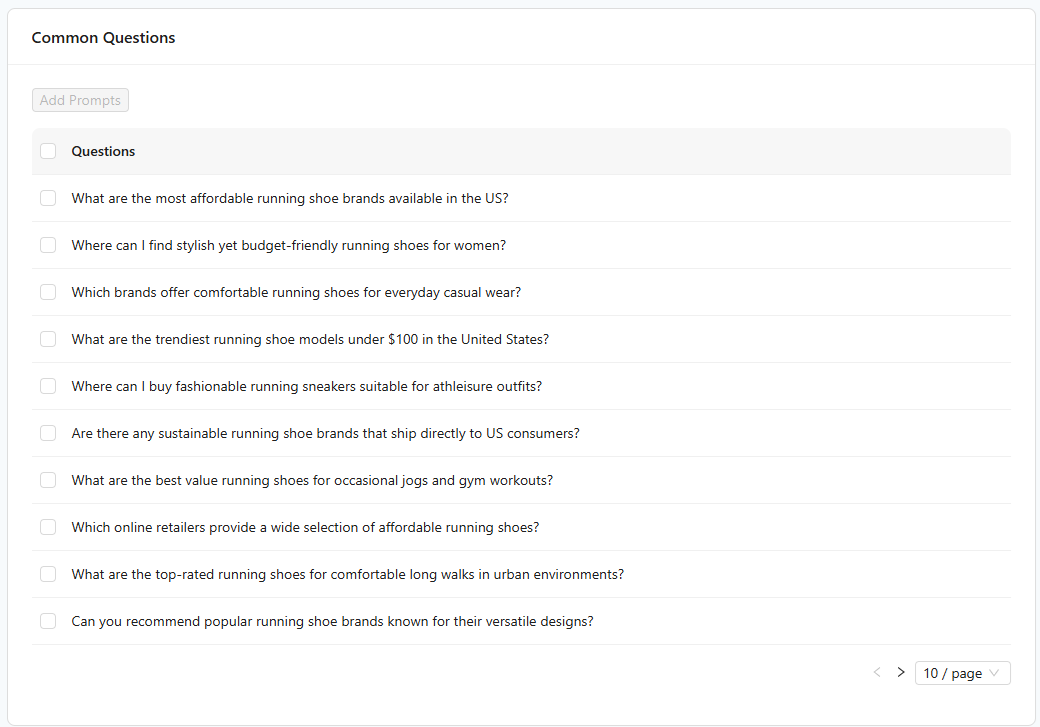Click the Questions column header

pos(103,151)
